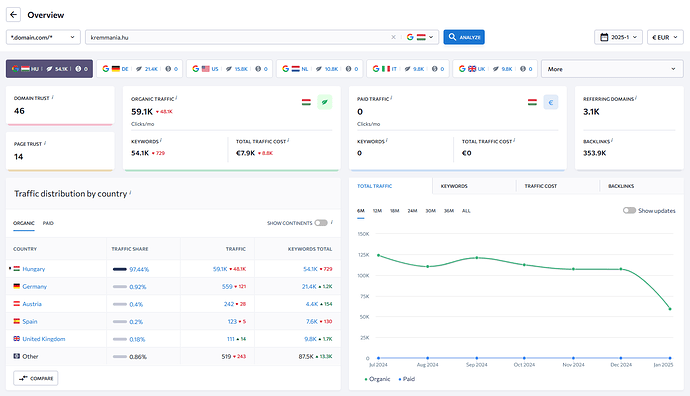Select the UK Google database tab
The height and width of the screenshot is (396, 690).
pyautogui.click(x=495, y=69)
